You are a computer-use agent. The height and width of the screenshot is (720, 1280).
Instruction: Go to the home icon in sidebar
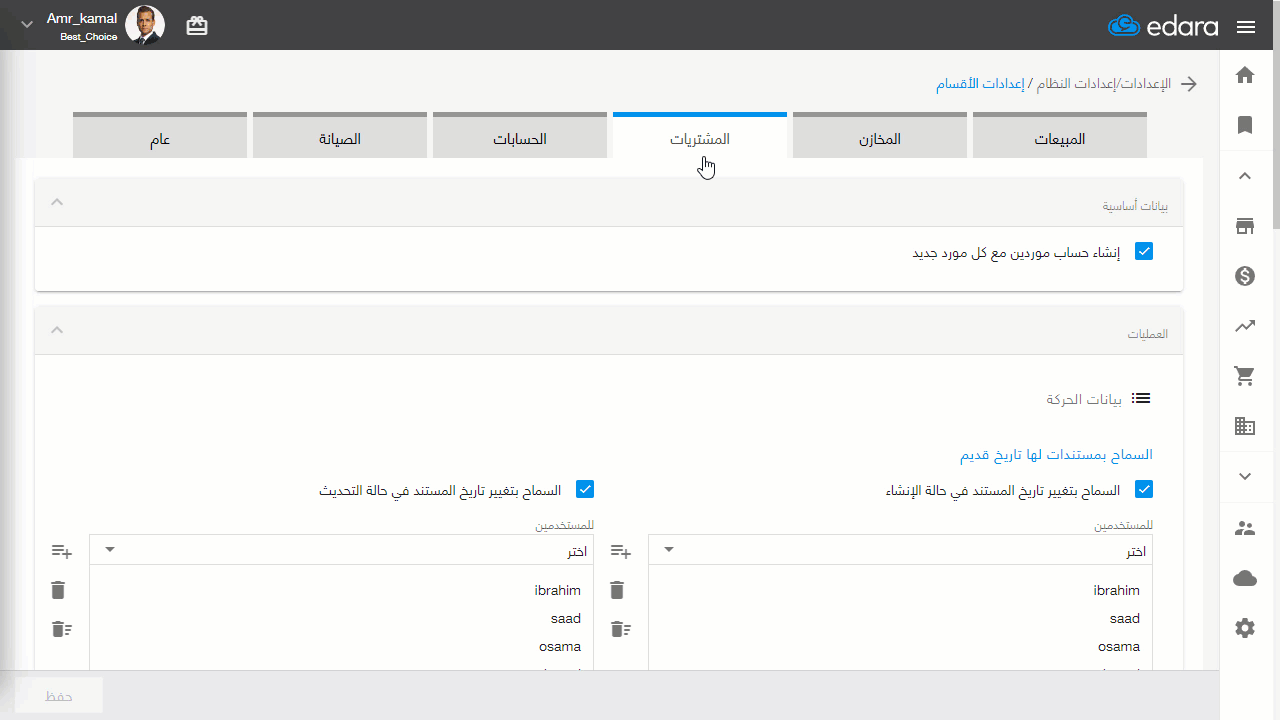(x=1245, y=75)
